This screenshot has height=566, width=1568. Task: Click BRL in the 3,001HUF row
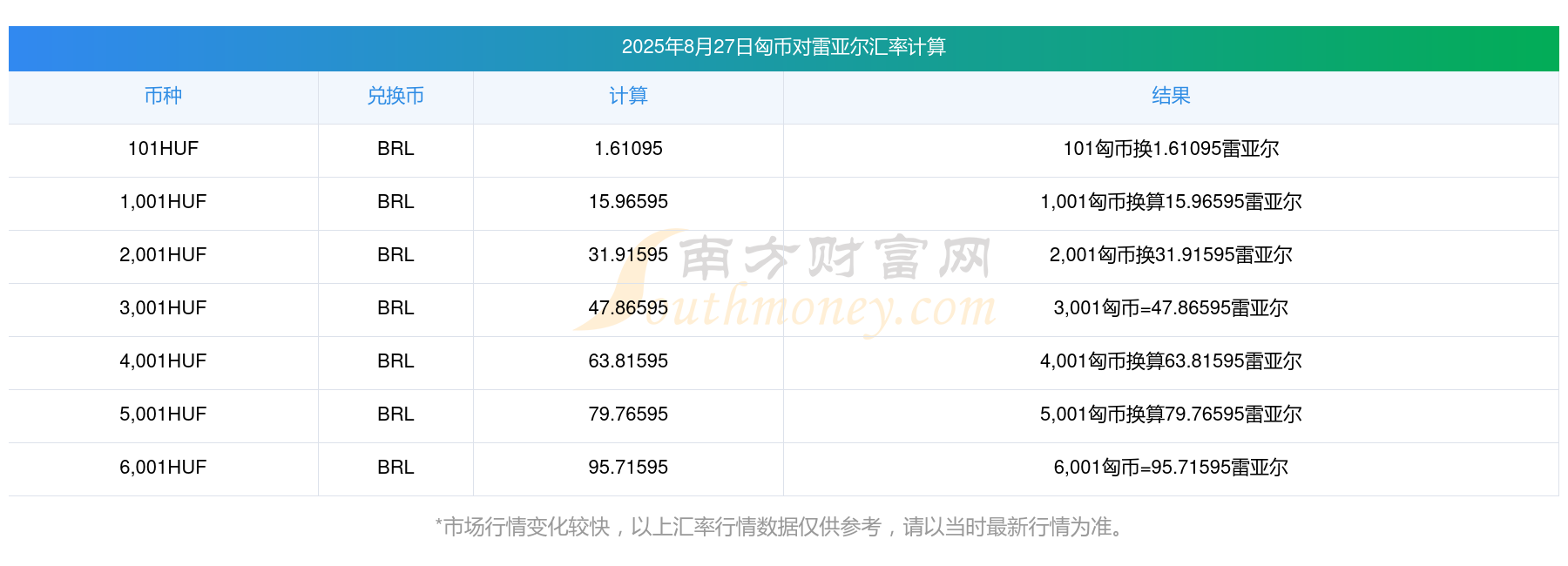tap(395, 308)
